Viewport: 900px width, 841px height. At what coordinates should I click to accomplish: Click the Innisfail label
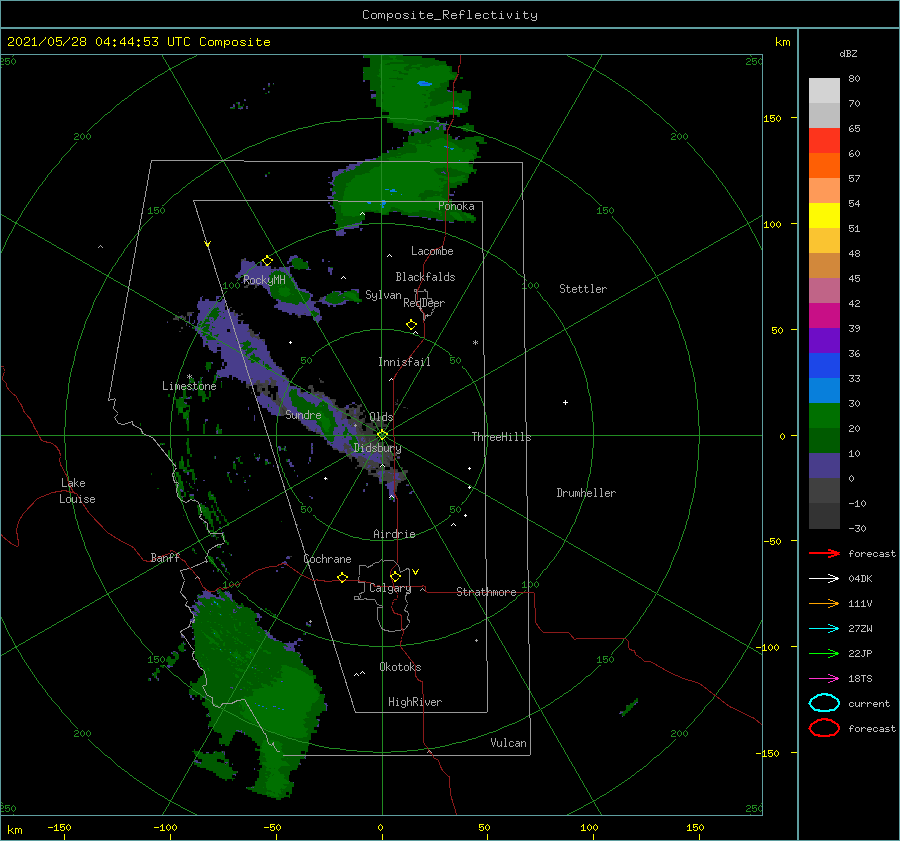404,362
